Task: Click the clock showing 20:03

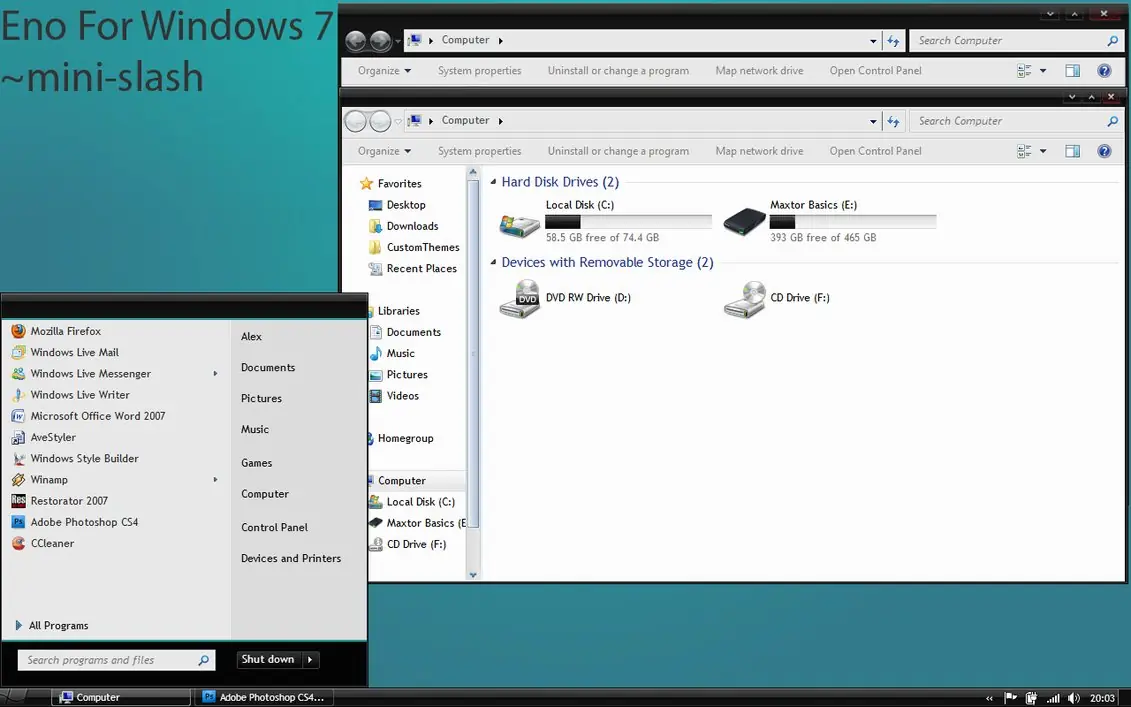Action: coord(1102,698)
